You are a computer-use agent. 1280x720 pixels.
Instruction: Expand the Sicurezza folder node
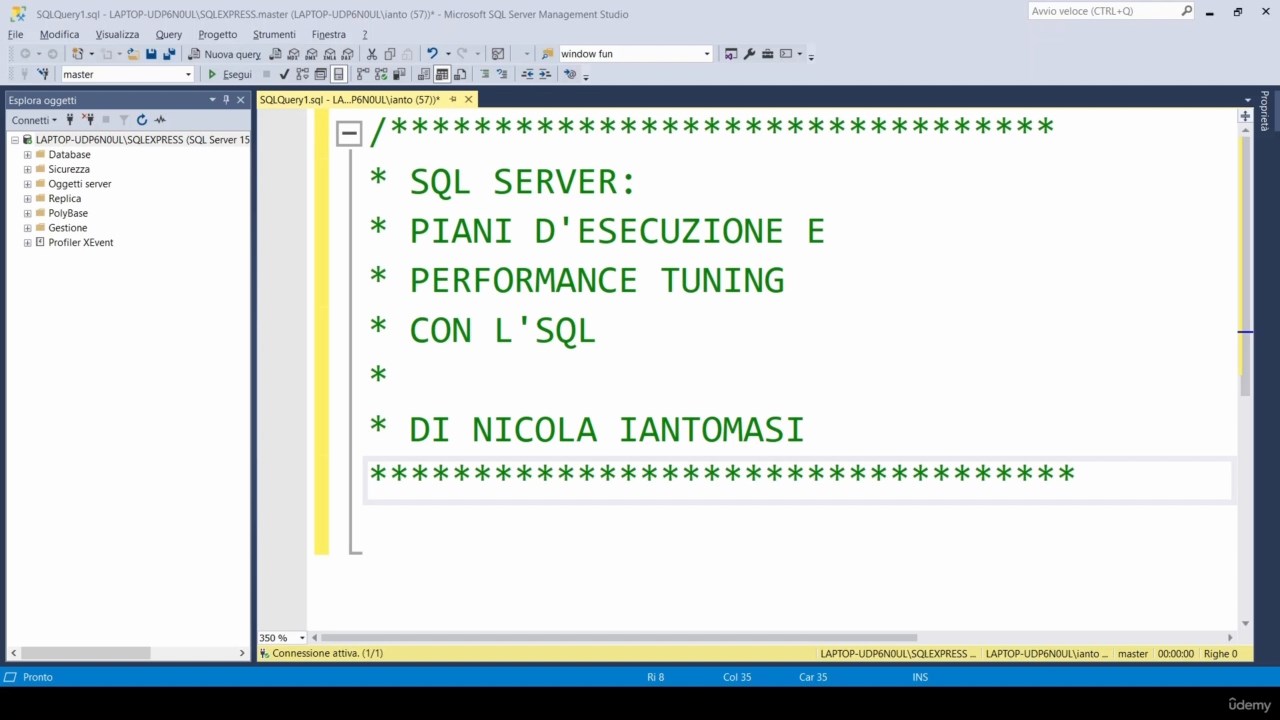[x=28, y=170]
